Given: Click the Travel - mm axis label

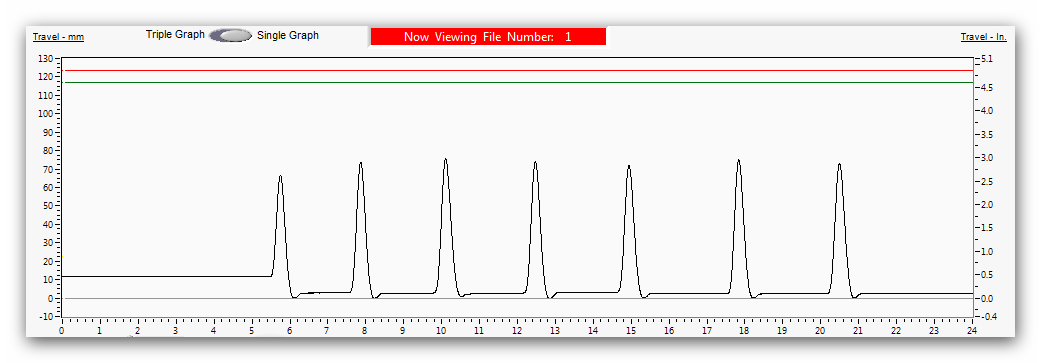Looking at the screenshot, I should 58,37.
